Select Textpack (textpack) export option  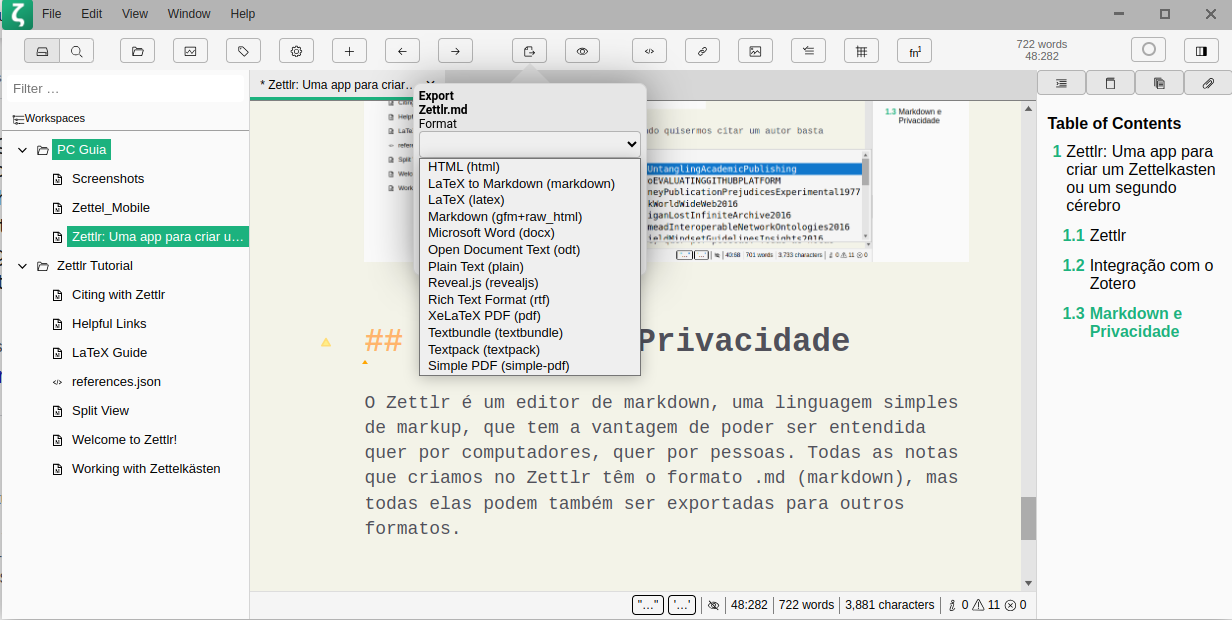pyautogui.click(x=530, y=350)
